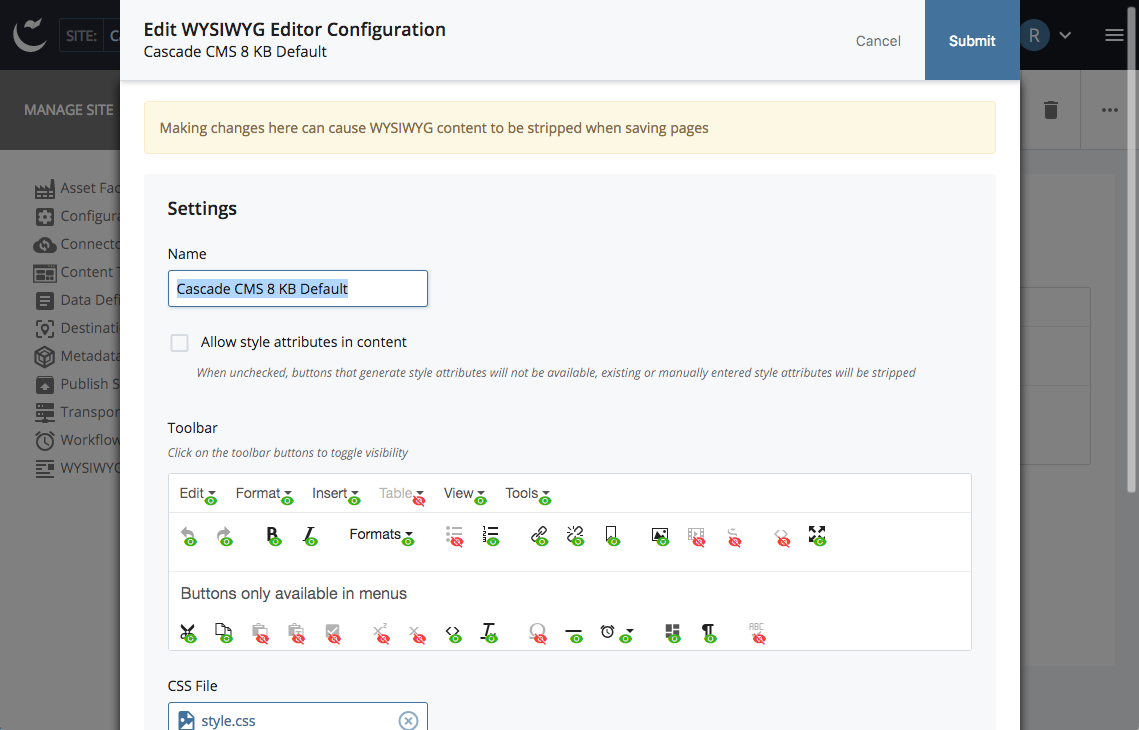Enable the Allow style attributes in content checkbox
This screenshot has width=1139, height=730.
[179, 342]
